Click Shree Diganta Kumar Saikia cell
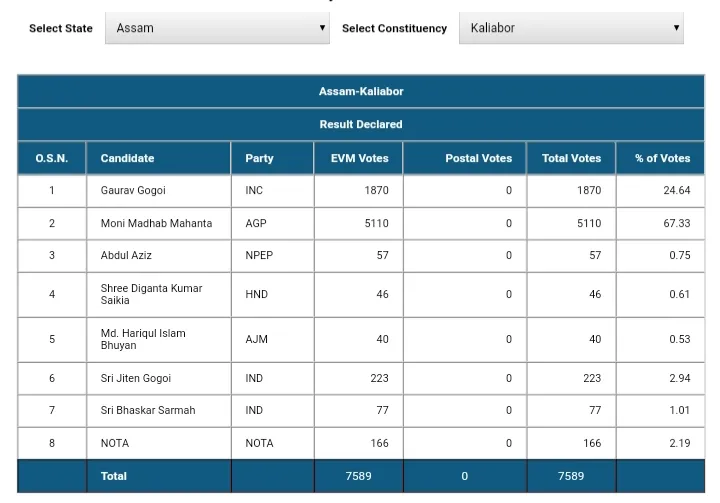Viewport: 720px width, 503px height. [151, 294]
